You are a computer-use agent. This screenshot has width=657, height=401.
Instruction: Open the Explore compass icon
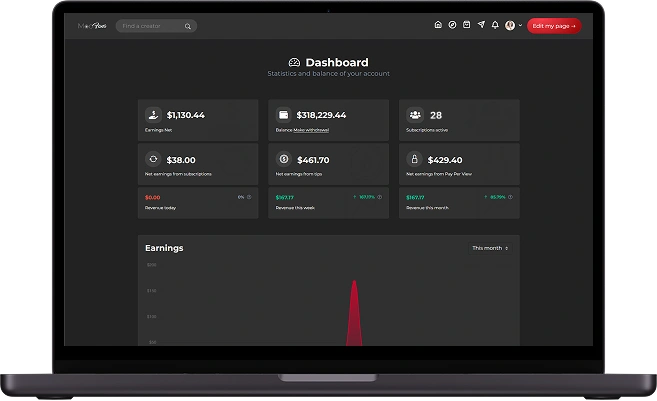point(452,25)
